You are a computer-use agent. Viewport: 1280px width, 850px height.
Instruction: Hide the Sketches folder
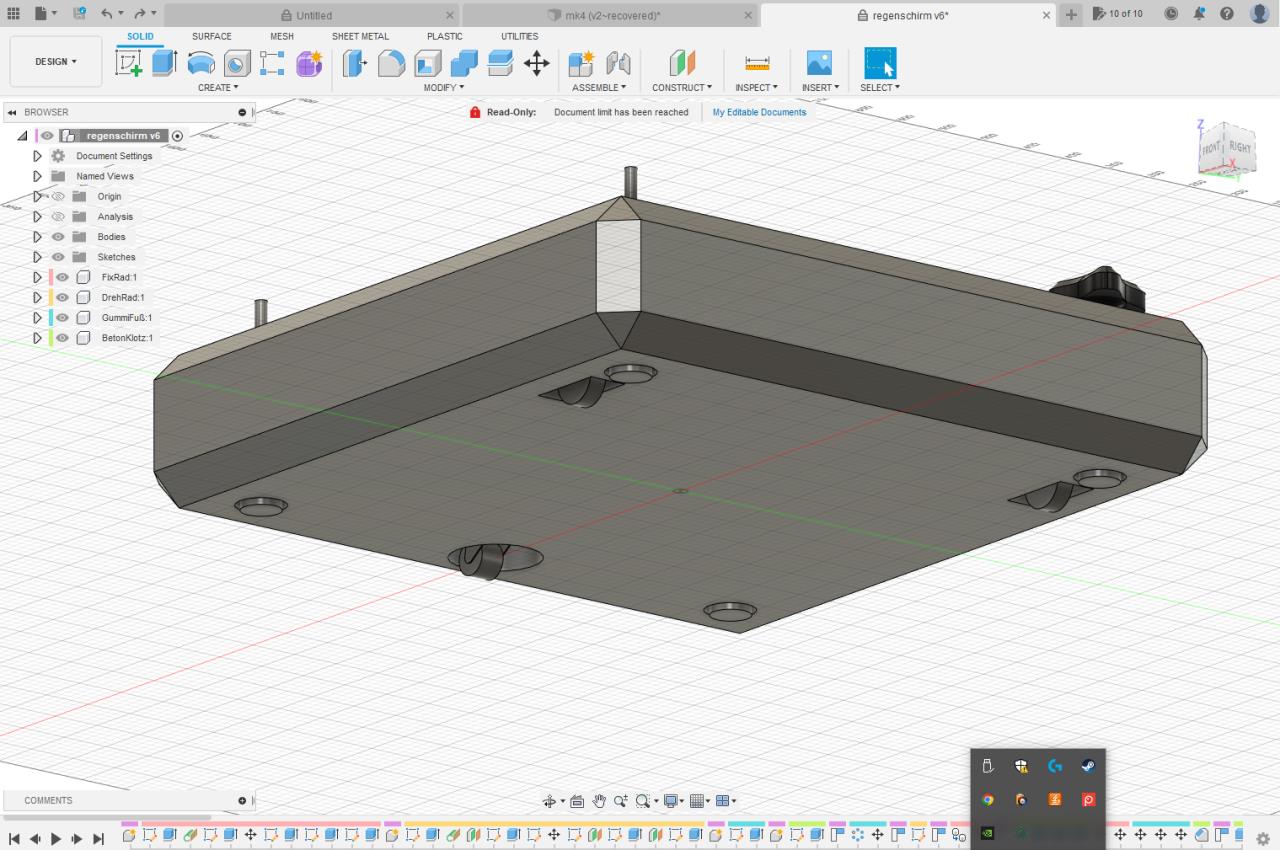pos(58,257)
